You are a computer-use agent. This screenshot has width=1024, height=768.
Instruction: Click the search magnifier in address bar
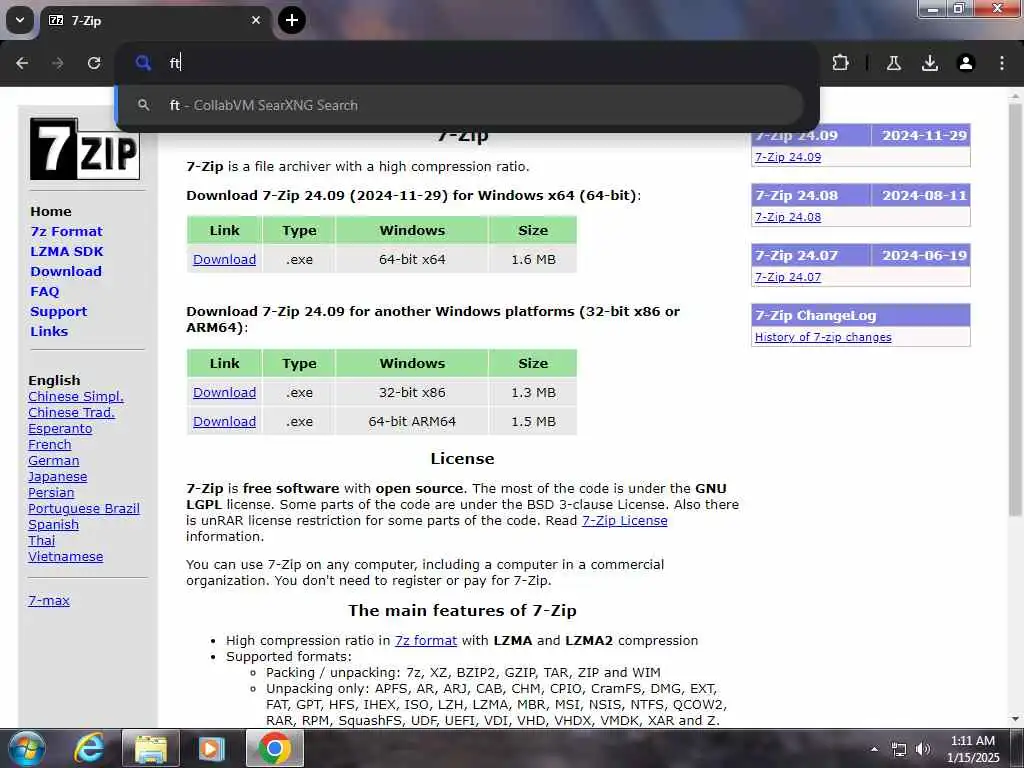coord(143,63)
